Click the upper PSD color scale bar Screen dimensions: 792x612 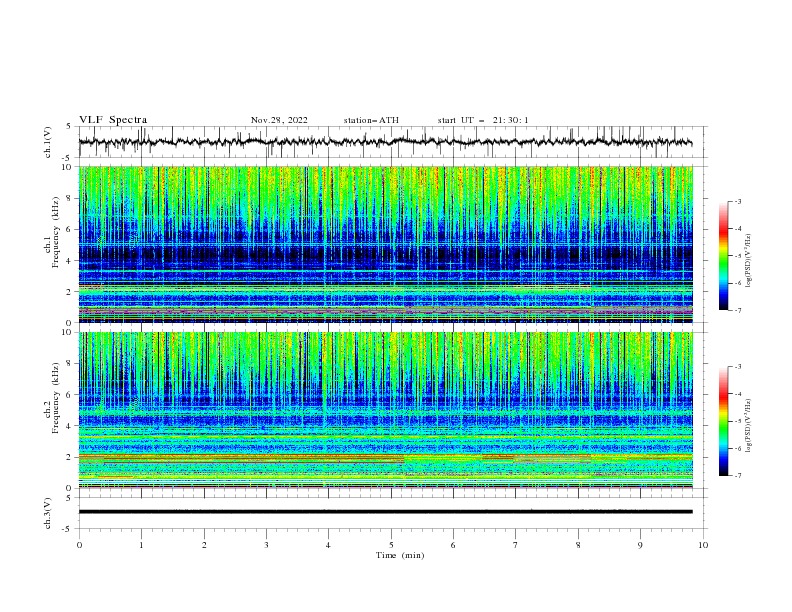(x=723, y=256)
